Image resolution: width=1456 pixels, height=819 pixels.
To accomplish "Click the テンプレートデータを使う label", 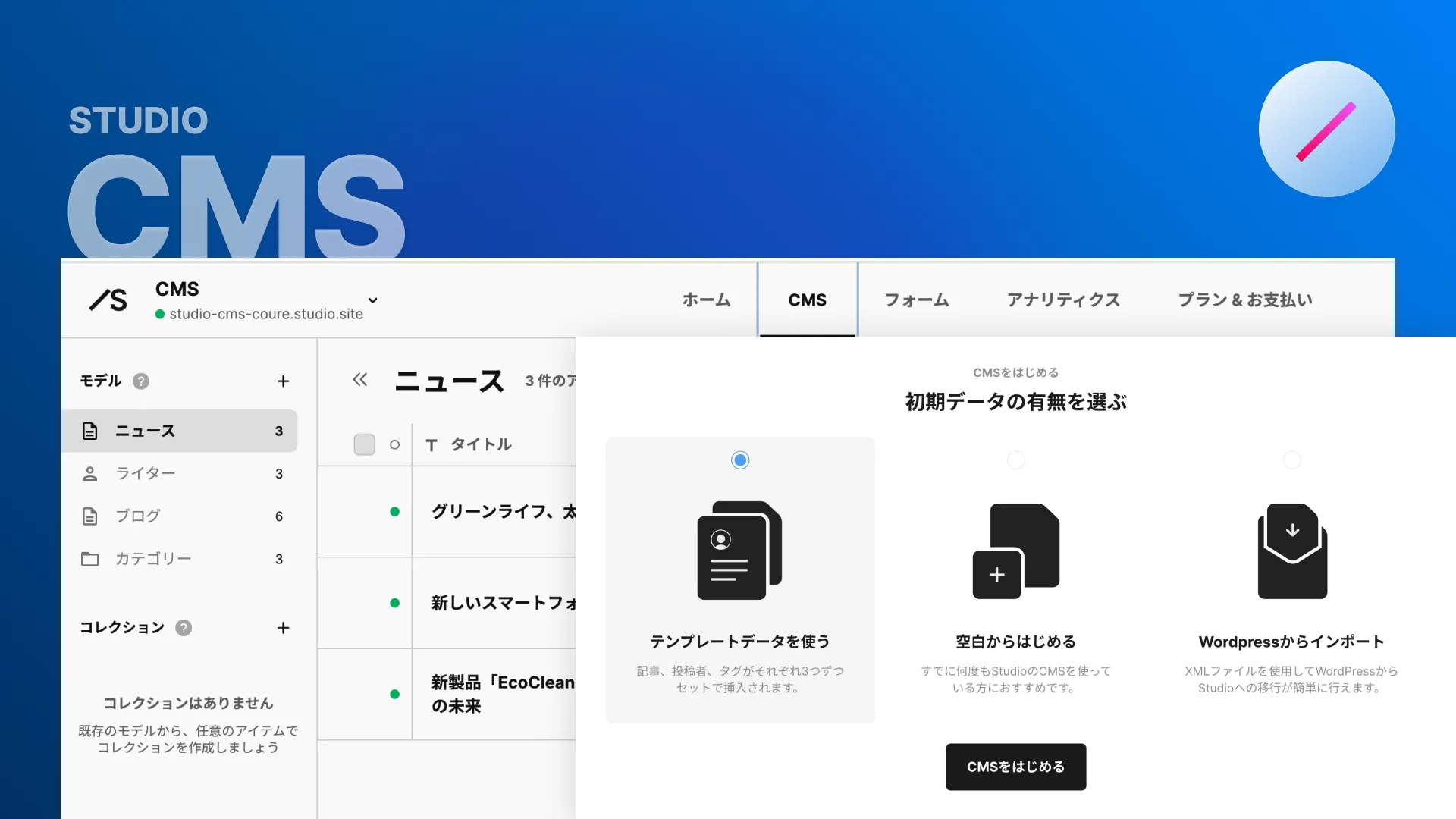I will (740, 642).
